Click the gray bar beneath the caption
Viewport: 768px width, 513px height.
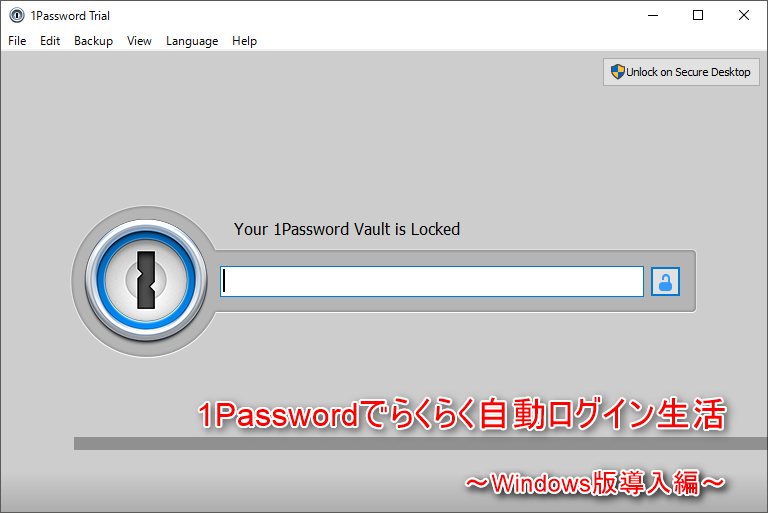(421, 443)
